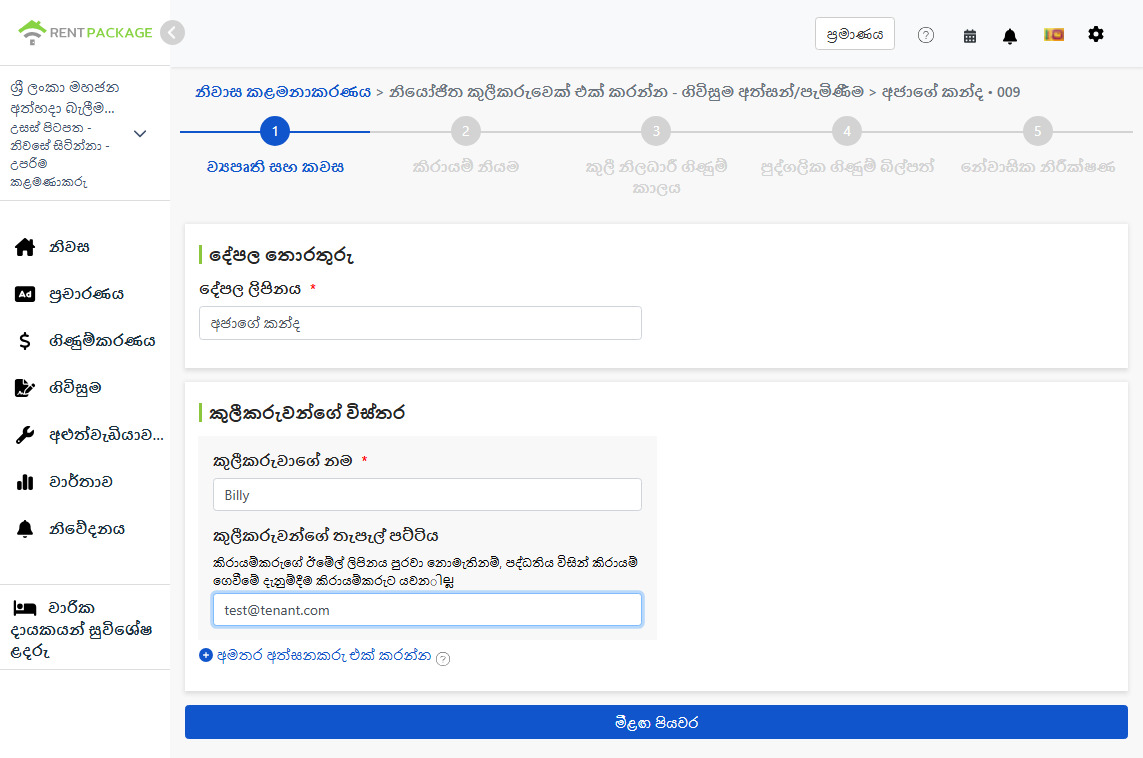Collapse the sidebar with the arrow button
This screenshot has width=1143, height=758.
point(172,33)
